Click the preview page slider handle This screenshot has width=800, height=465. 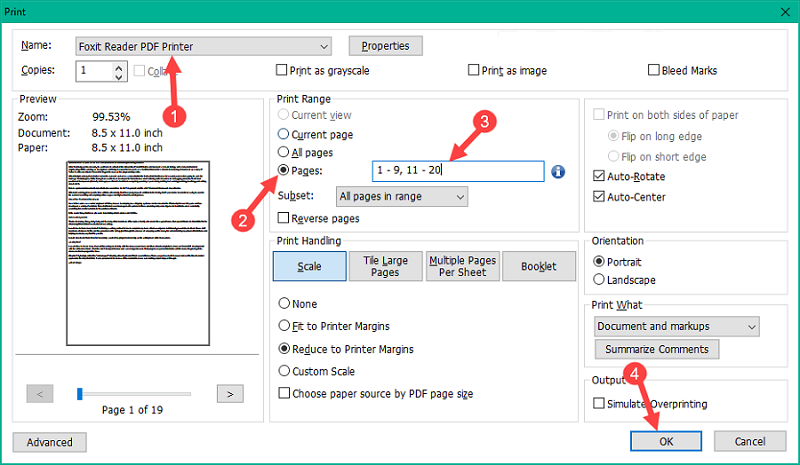79,393
